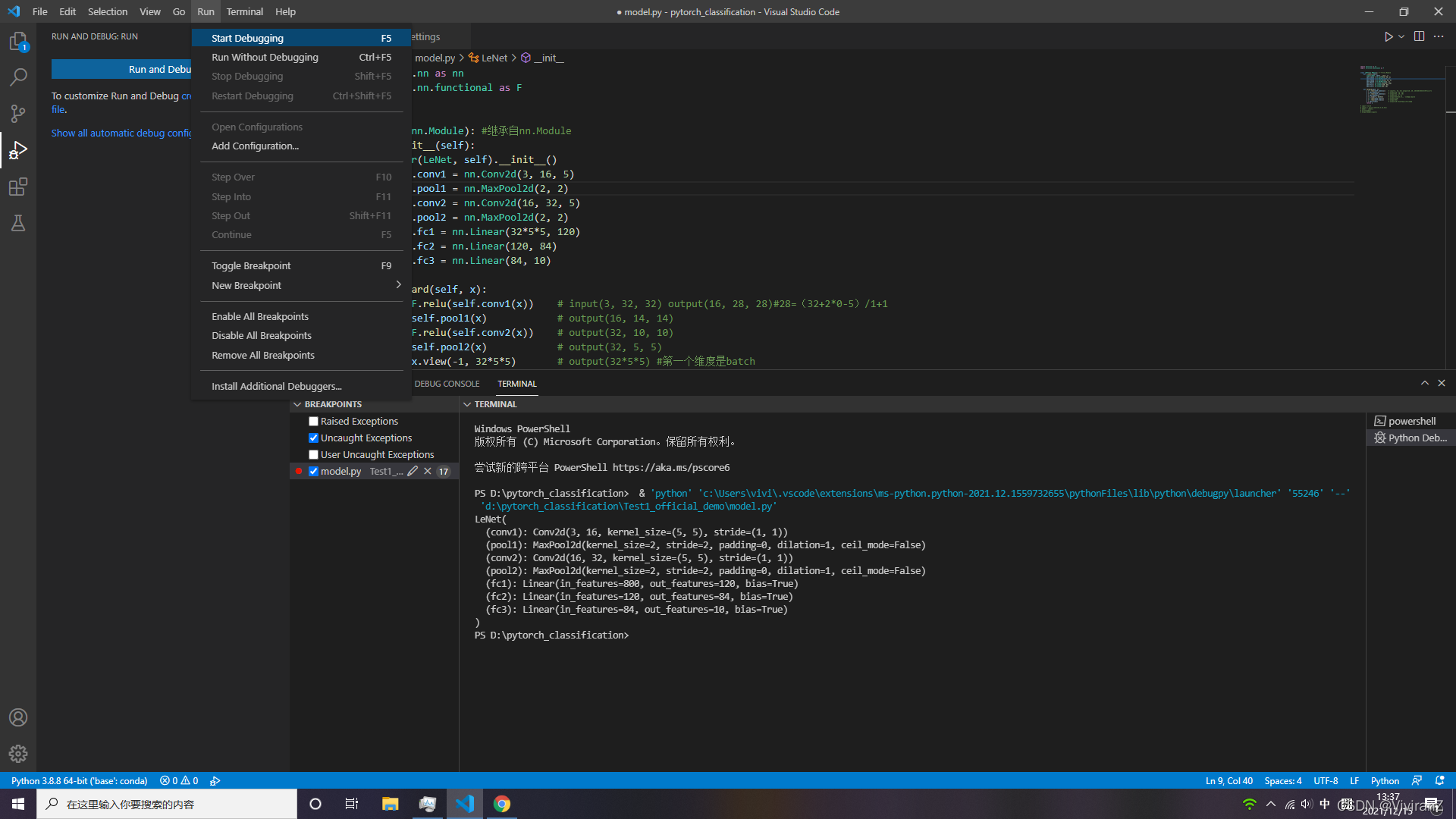Open the Testing panel
1456x819 pixels.
pyautogui.click(x=18, y=223)
